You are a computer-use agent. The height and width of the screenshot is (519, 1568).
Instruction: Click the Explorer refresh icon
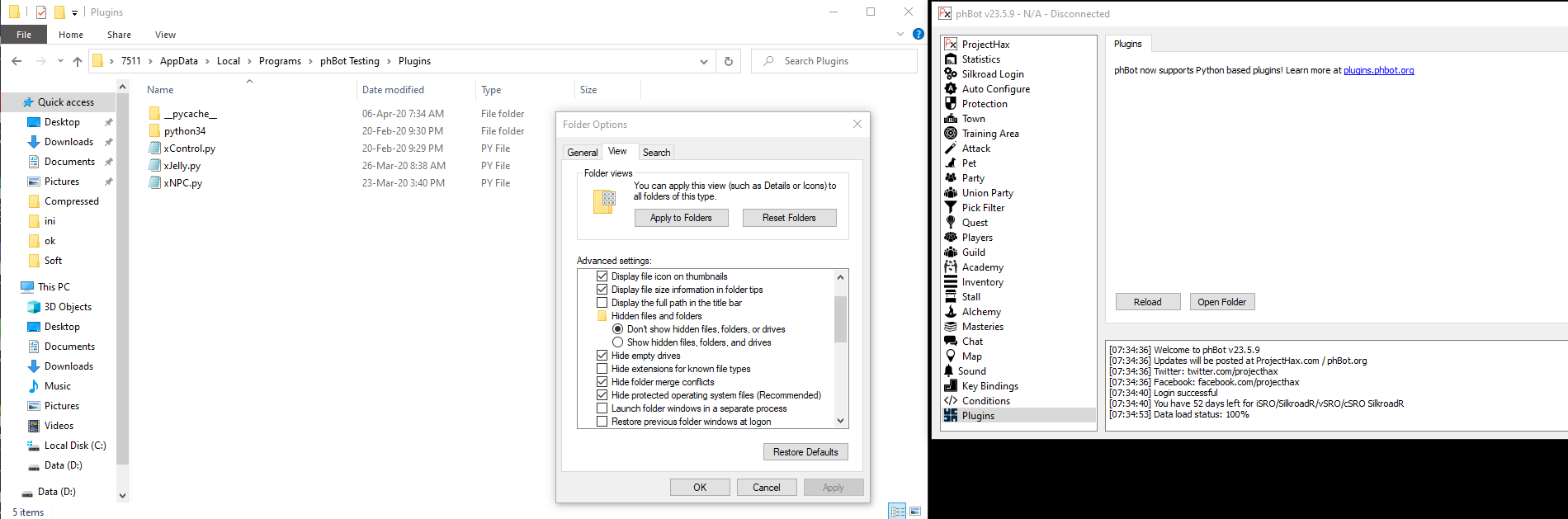[x=728, y=61]
